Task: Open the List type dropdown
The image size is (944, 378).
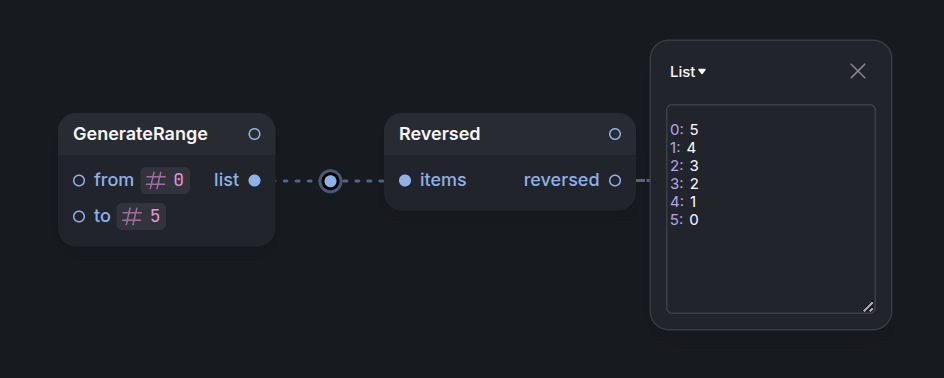Action: coord(688,72)
